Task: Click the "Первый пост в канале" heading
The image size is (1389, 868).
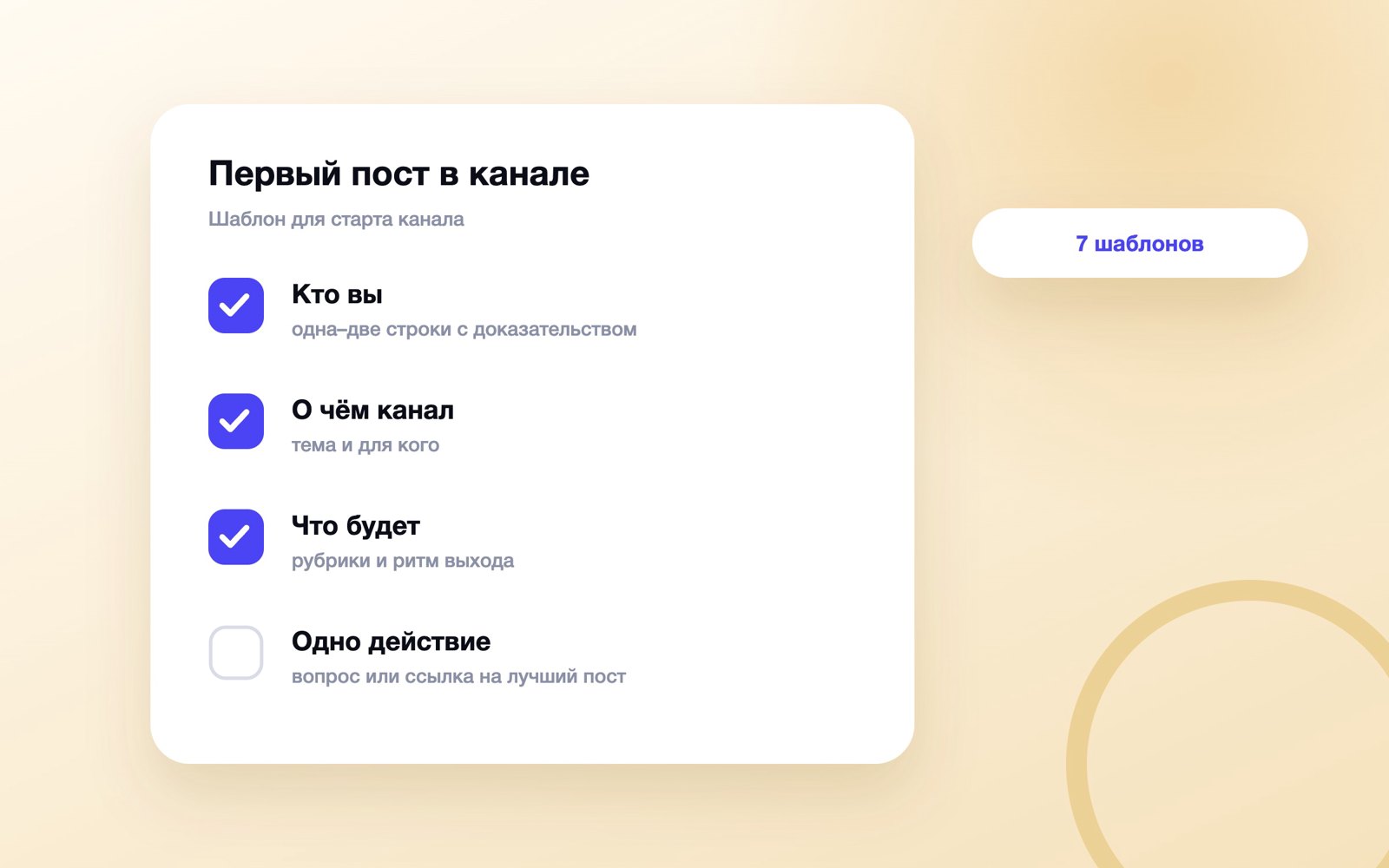Action: (x=398, y=174)
